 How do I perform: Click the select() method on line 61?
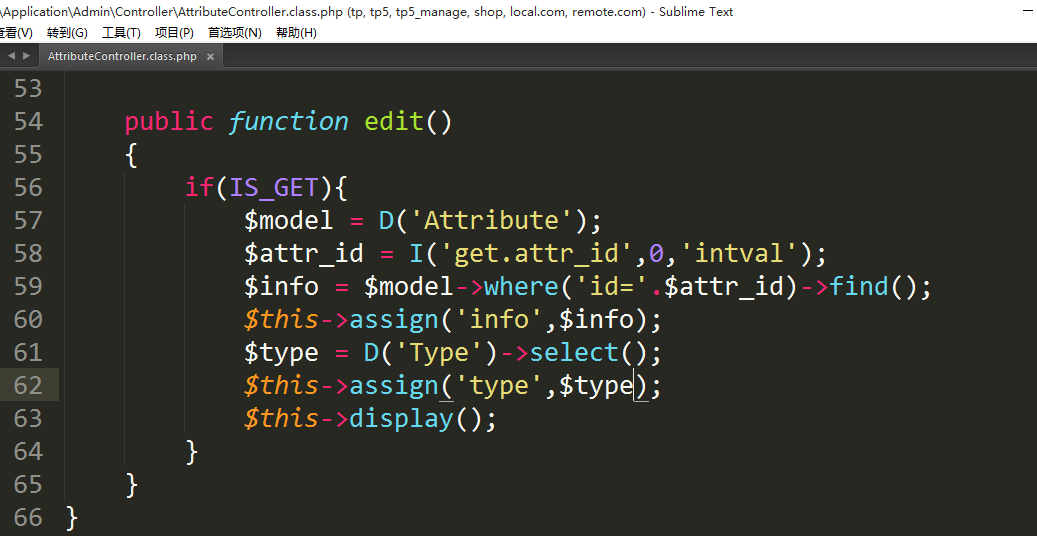[574, 353]
